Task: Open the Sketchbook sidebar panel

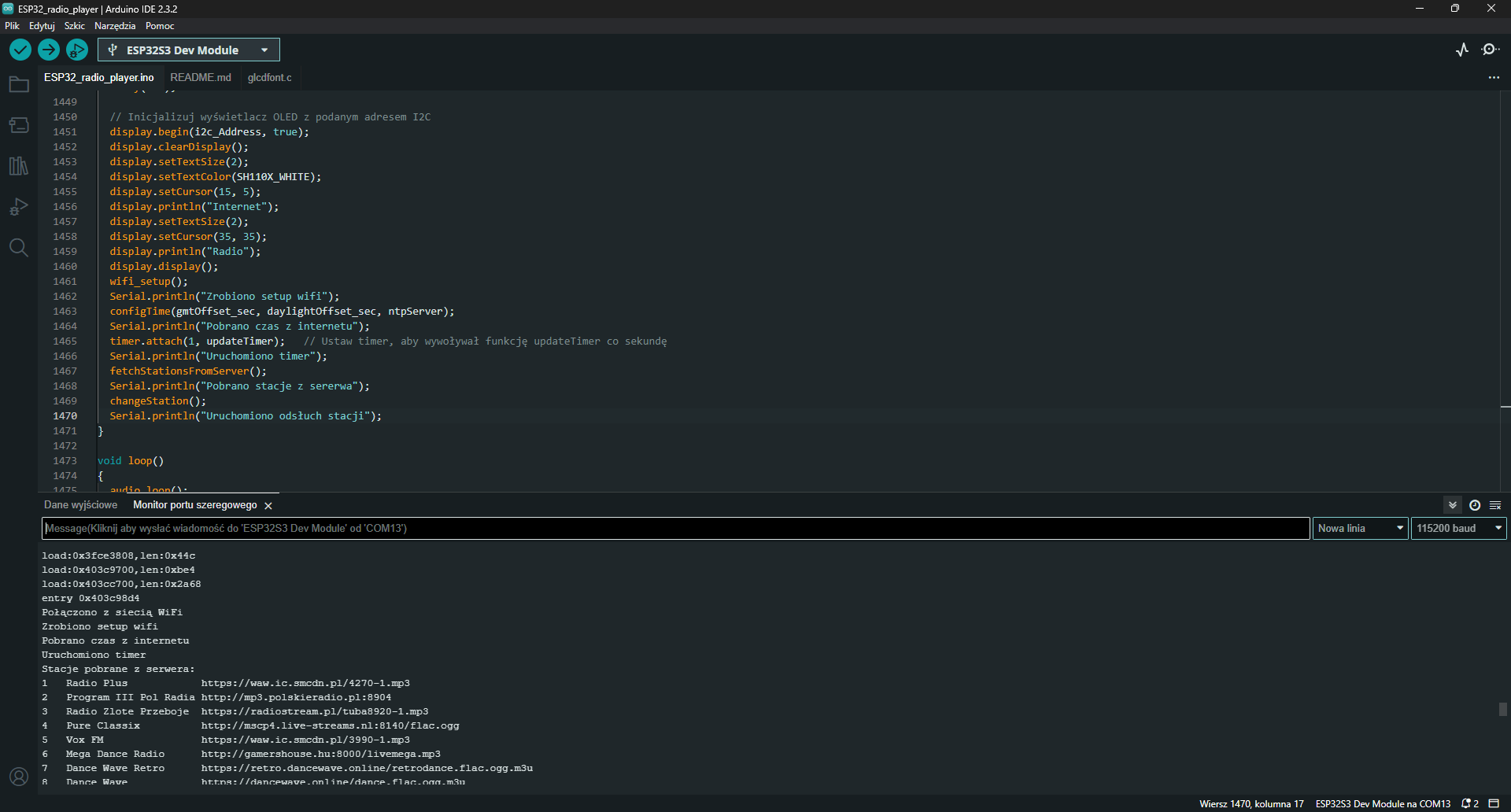Action: 19,84
